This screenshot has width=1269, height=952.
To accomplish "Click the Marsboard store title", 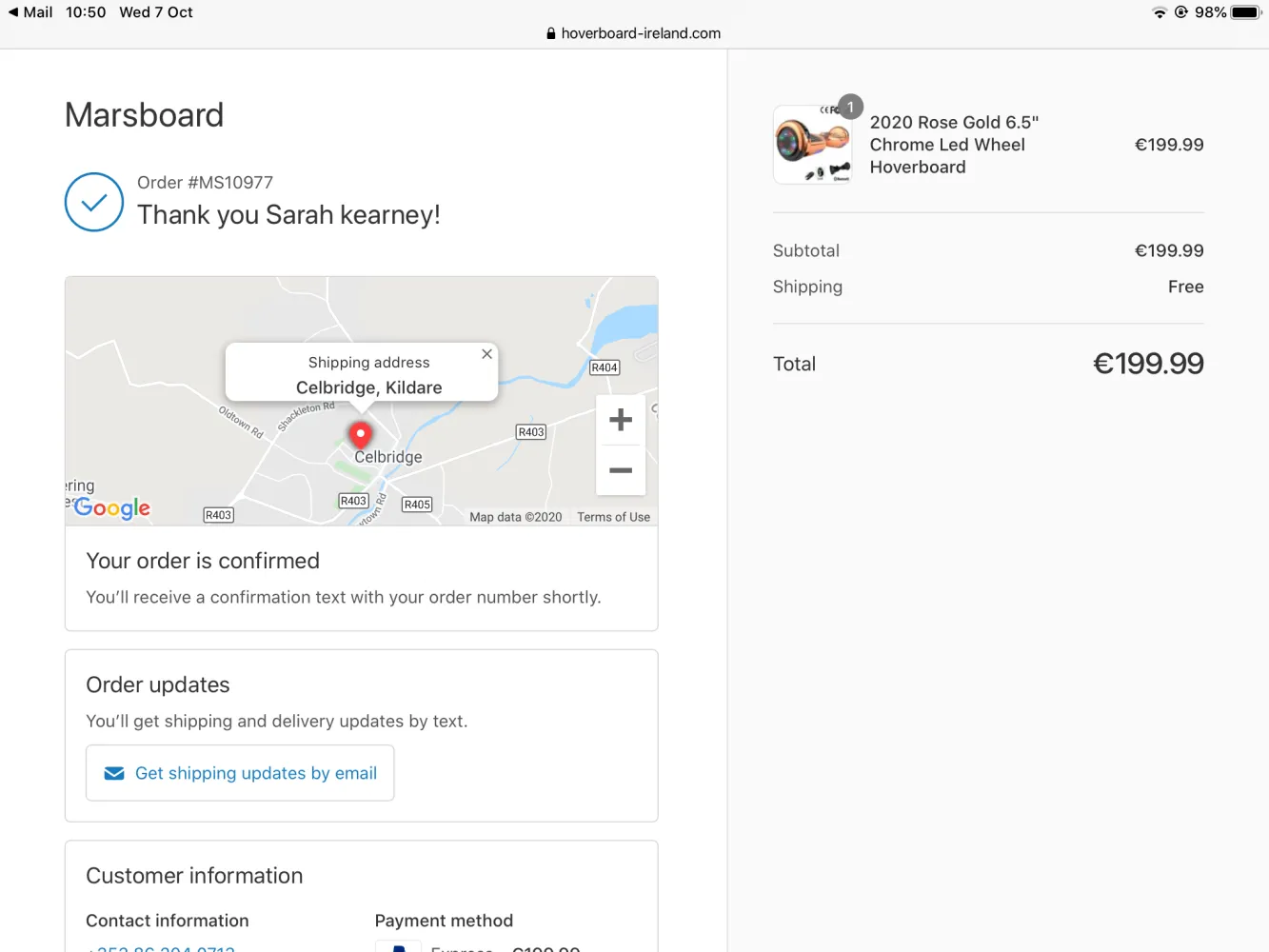I will point(145,115).
